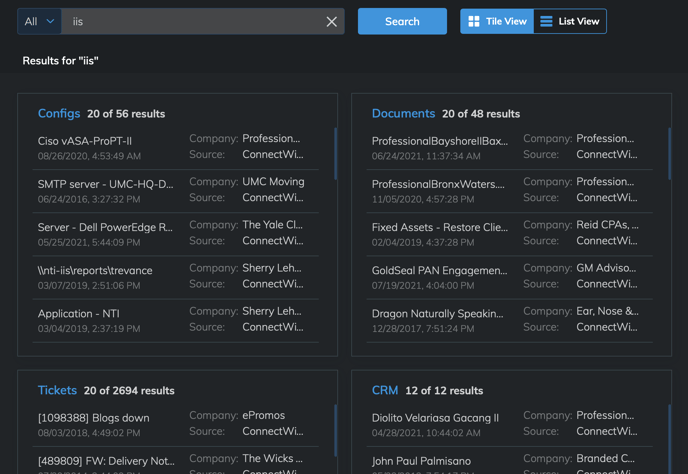Open ticket [1098388] Blogs down
The height and width of the screenshot is (474, 688).
(x=93, y=418)
